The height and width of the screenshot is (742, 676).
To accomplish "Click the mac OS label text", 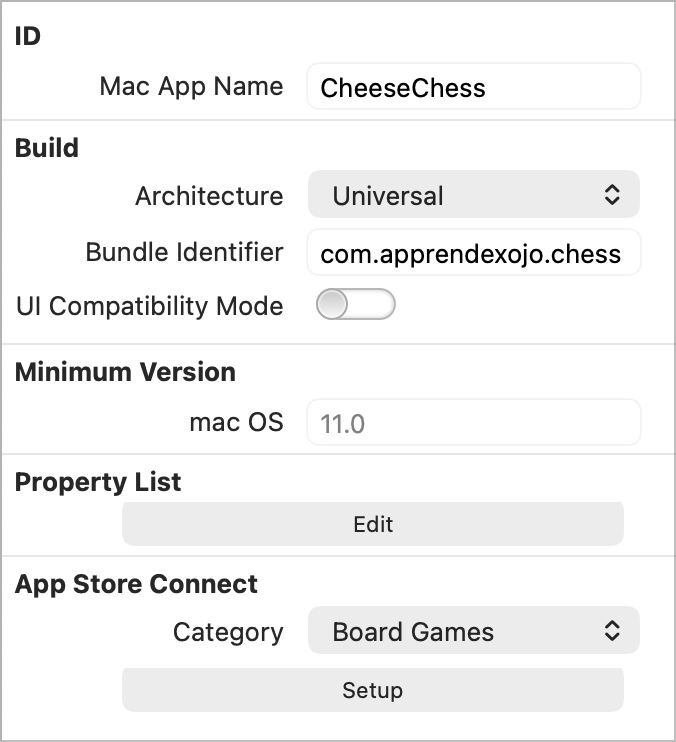I will point(236,422).
